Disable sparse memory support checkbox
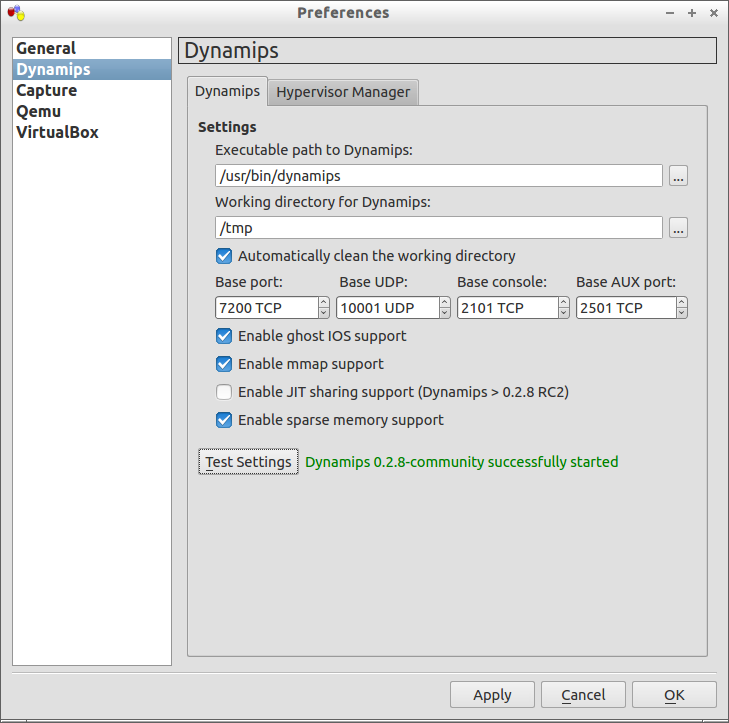The height and width of the screenshot is (723, 729). point(224,420)
